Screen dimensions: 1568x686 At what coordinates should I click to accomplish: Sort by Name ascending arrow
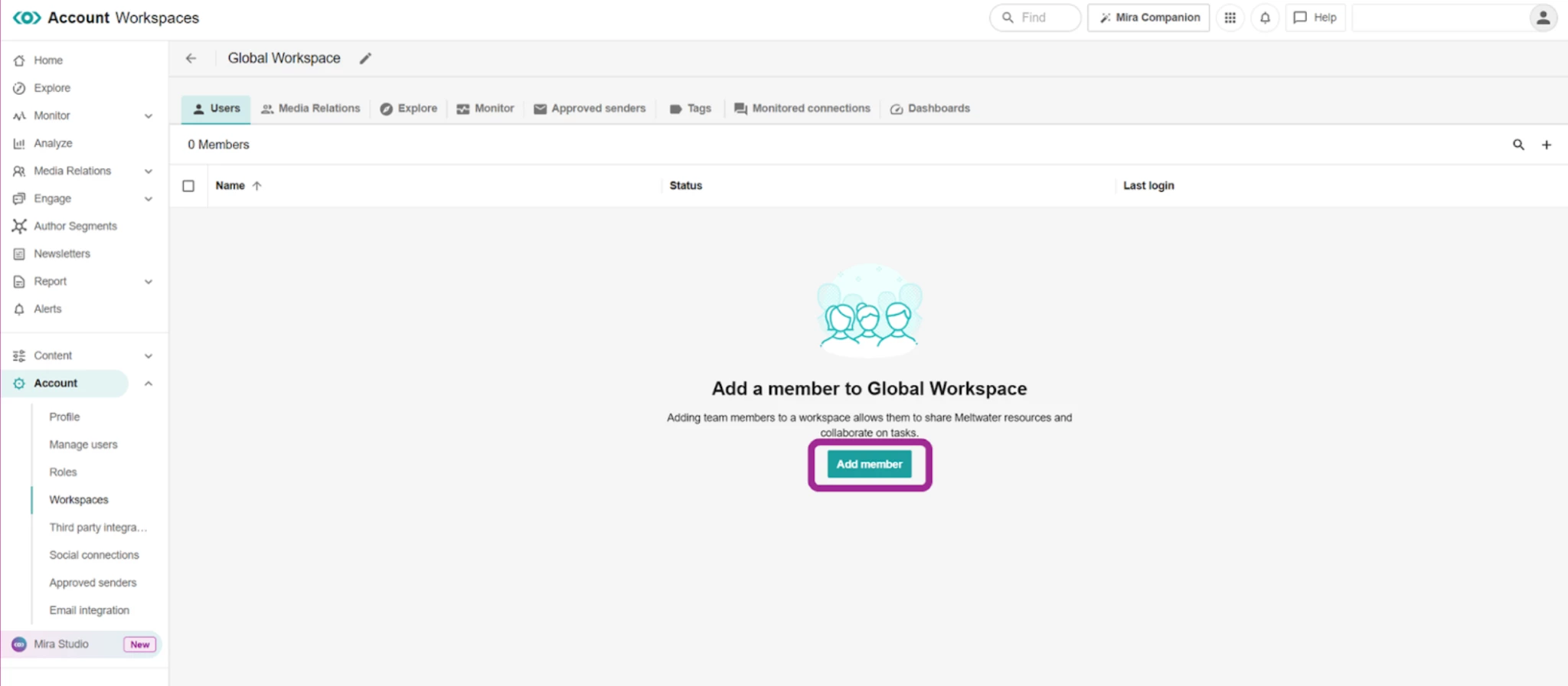257,185
